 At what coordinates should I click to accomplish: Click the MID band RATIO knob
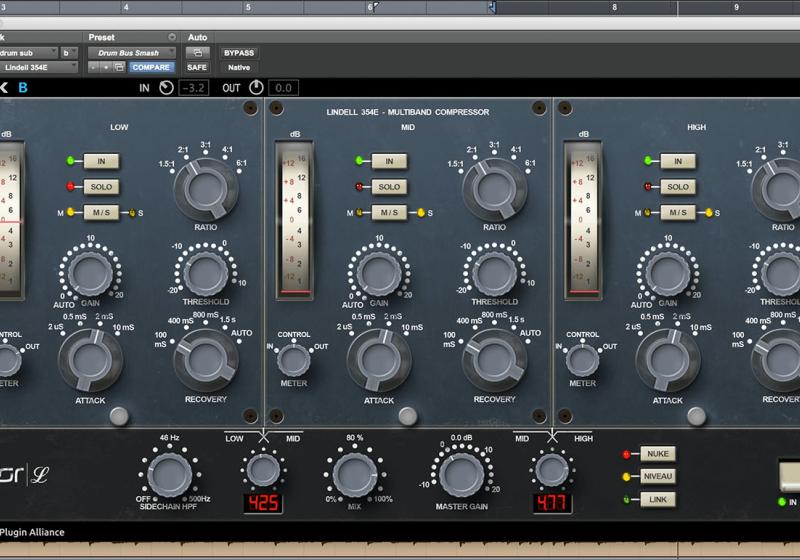pyautogui.click(x=494, y=189)
